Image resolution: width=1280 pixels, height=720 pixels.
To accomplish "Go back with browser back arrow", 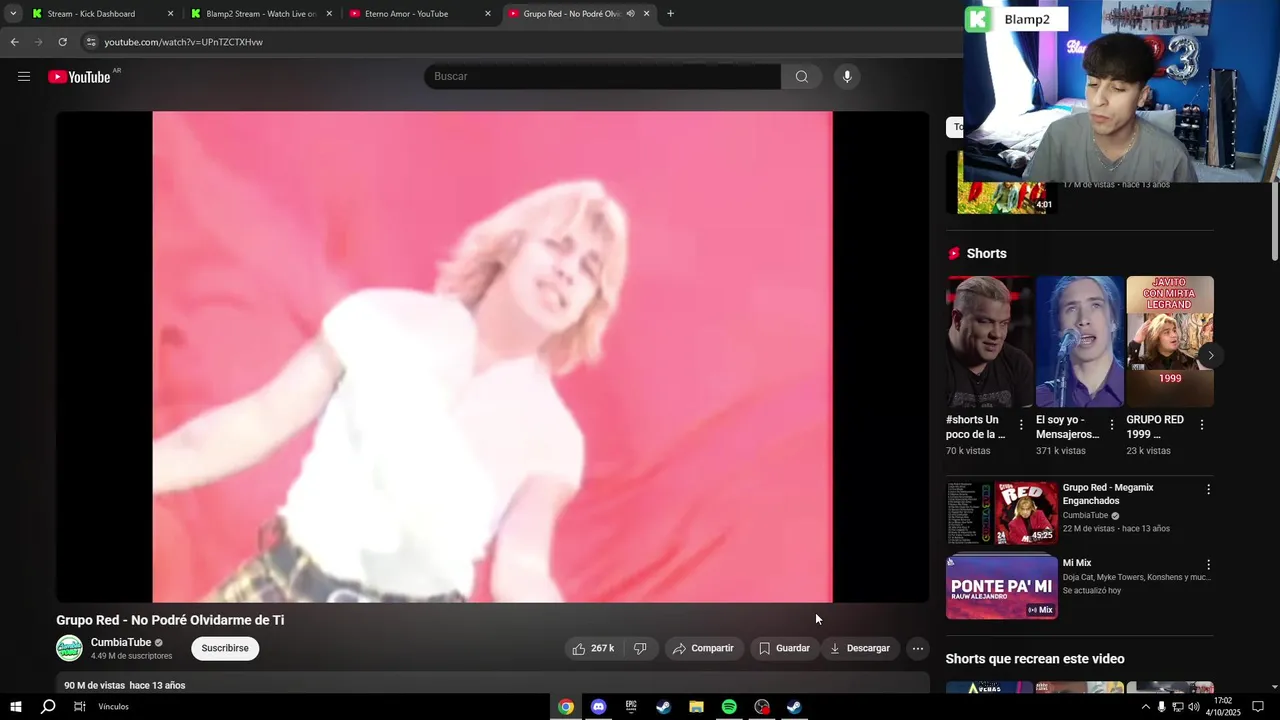I will click(x=14, y=42).
